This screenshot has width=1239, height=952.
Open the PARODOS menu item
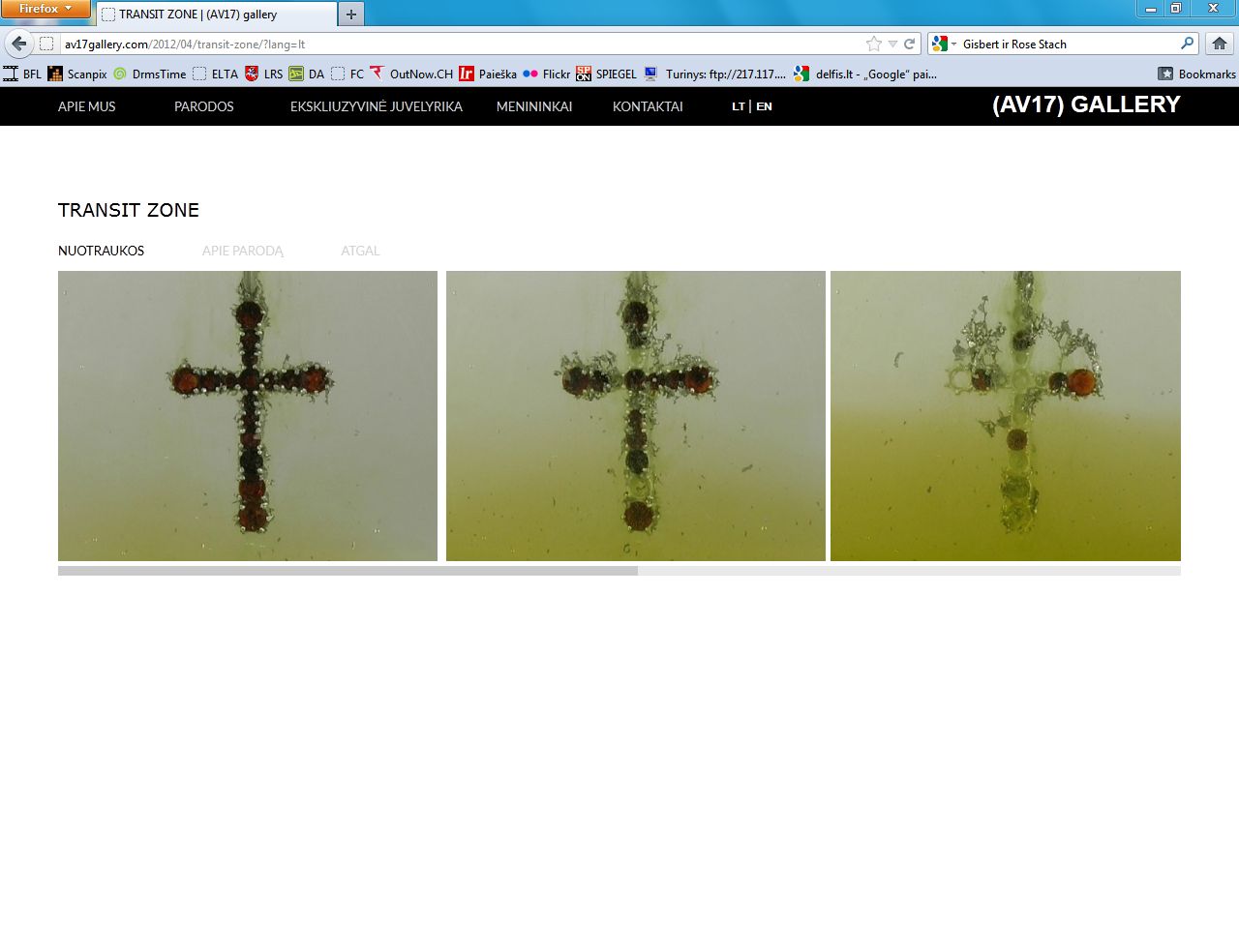point(203,106)
